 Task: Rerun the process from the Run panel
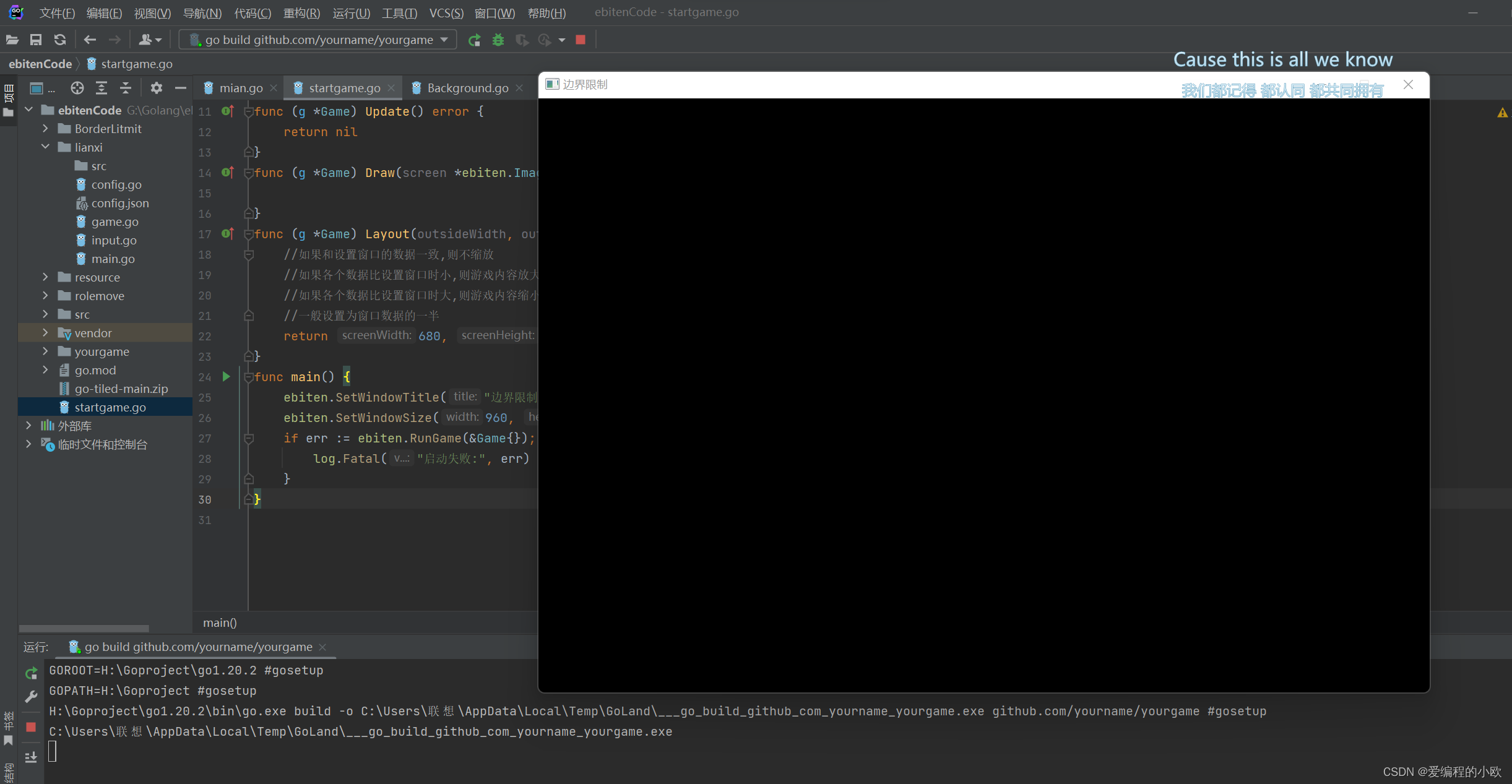coord(31,673)
